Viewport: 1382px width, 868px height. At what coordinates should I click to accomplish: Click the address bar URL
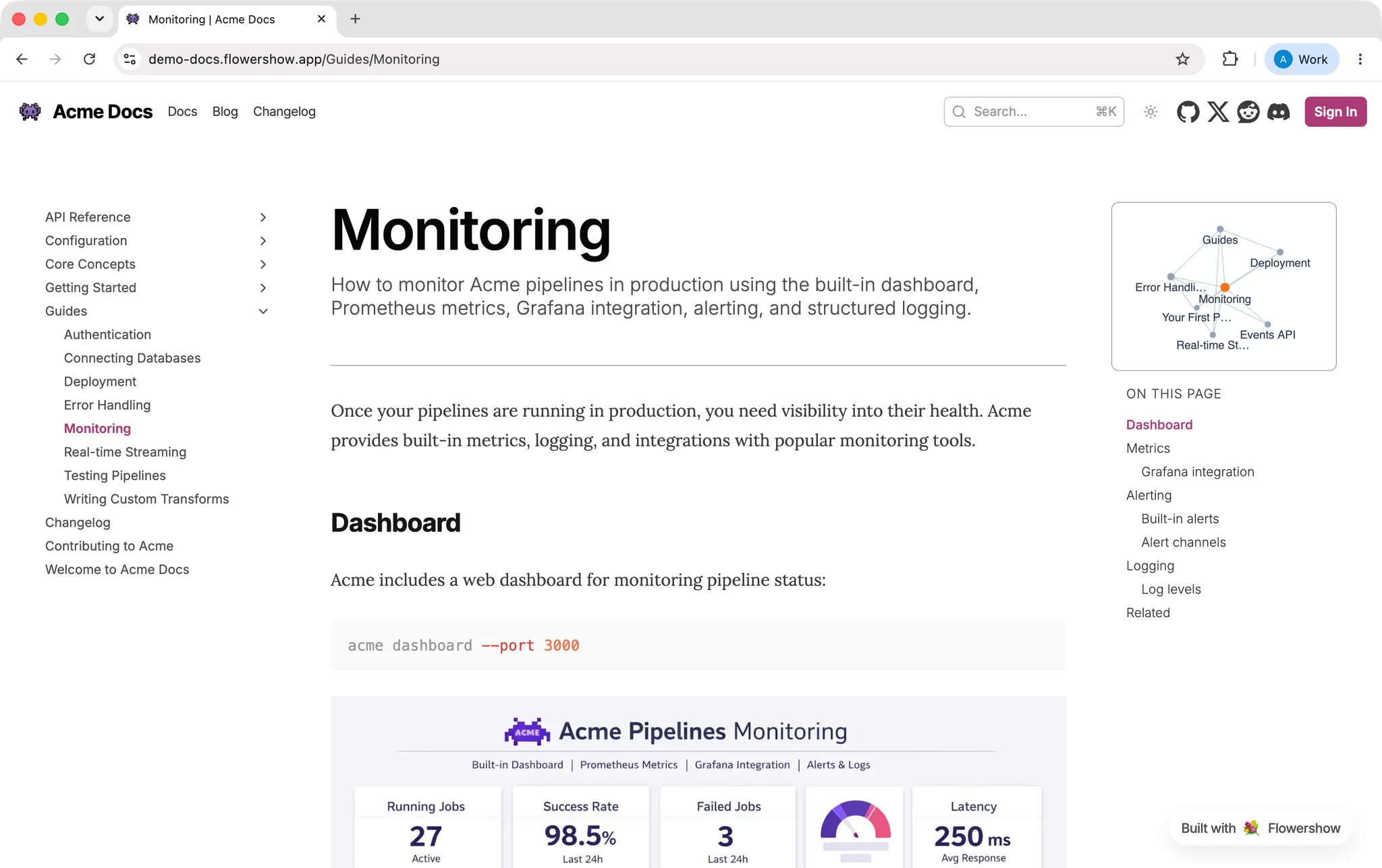[x=294, y=59]
